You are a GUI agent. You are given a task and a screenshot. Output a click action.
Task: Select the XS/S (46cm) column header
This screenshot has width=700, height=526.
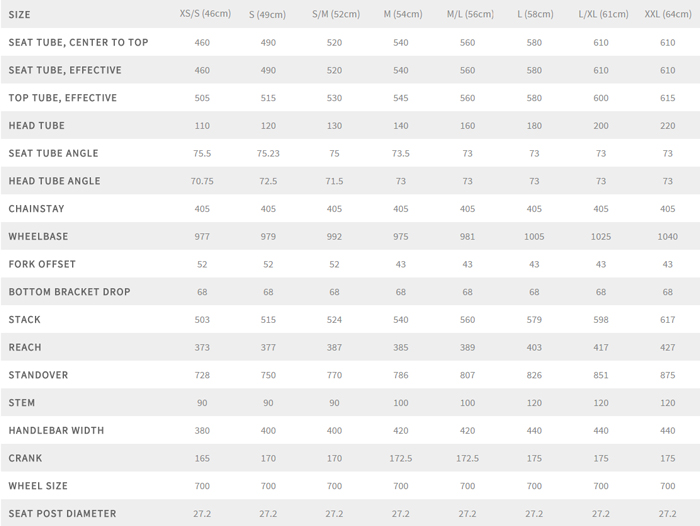201,15
